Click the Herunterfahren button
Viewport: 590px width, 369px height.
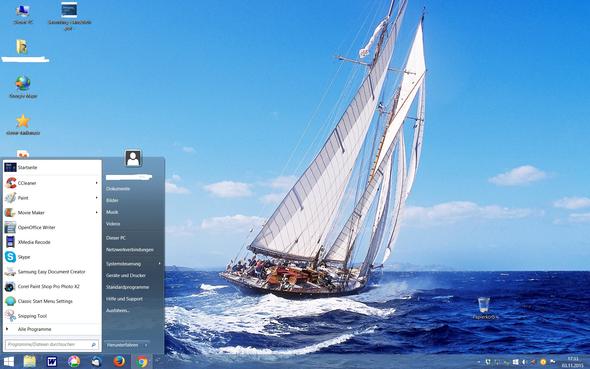[123, 345]
